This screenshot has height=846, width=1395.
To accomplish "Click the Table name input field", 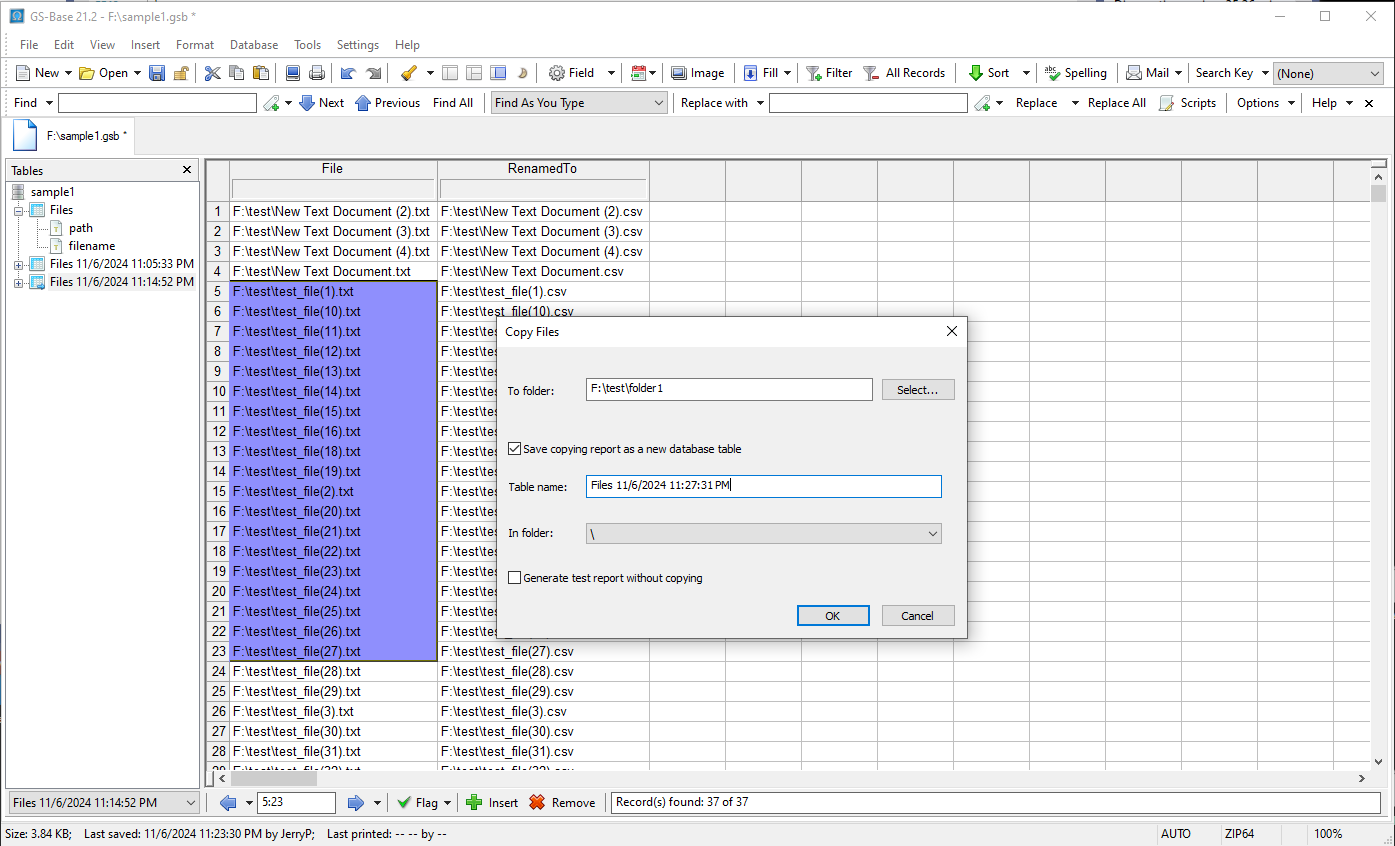I will [x=764, y=486].
